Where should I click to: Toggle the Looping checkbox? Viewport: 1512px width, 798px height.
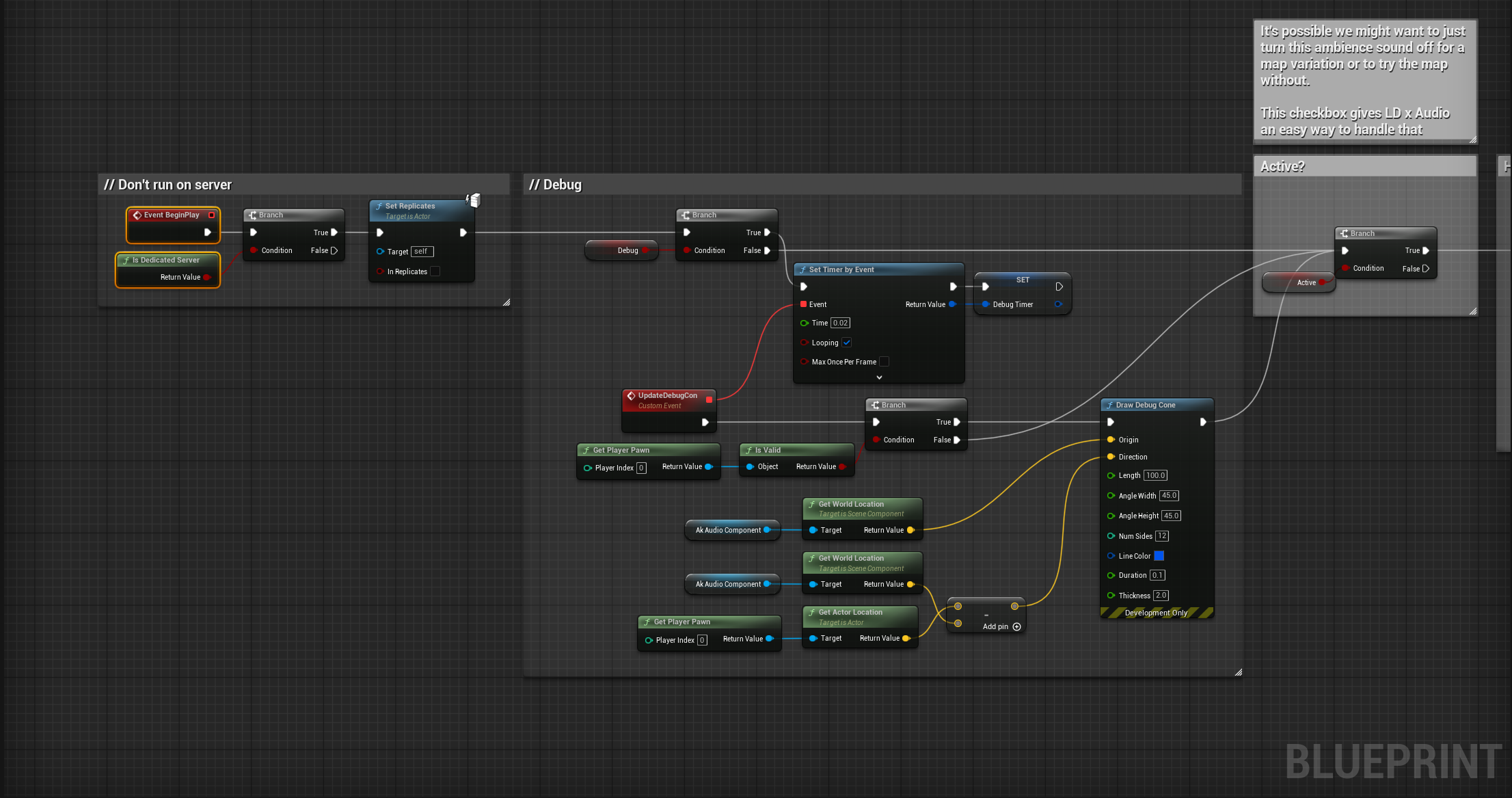846,343
